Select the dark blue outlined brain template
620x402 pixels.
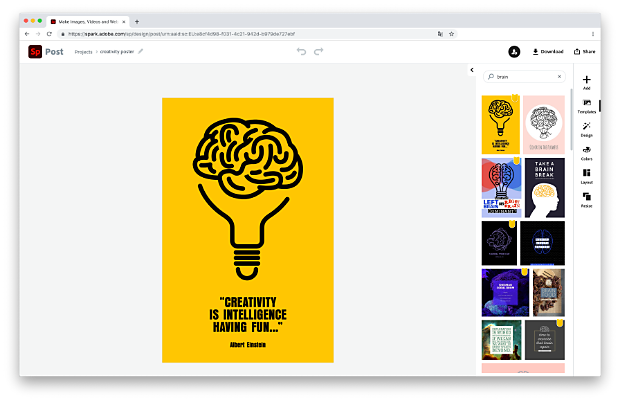coord(542,243)
